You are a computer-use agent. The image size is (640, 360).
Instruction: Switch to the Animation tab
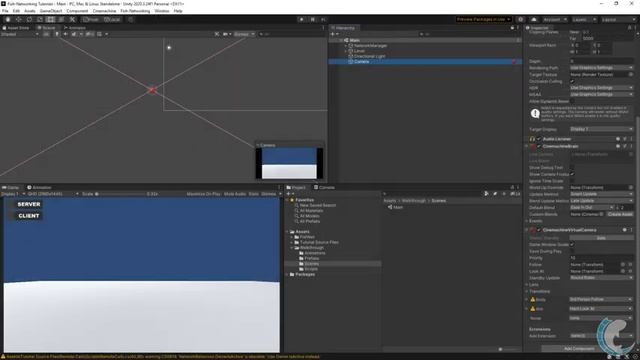point(39,187)
